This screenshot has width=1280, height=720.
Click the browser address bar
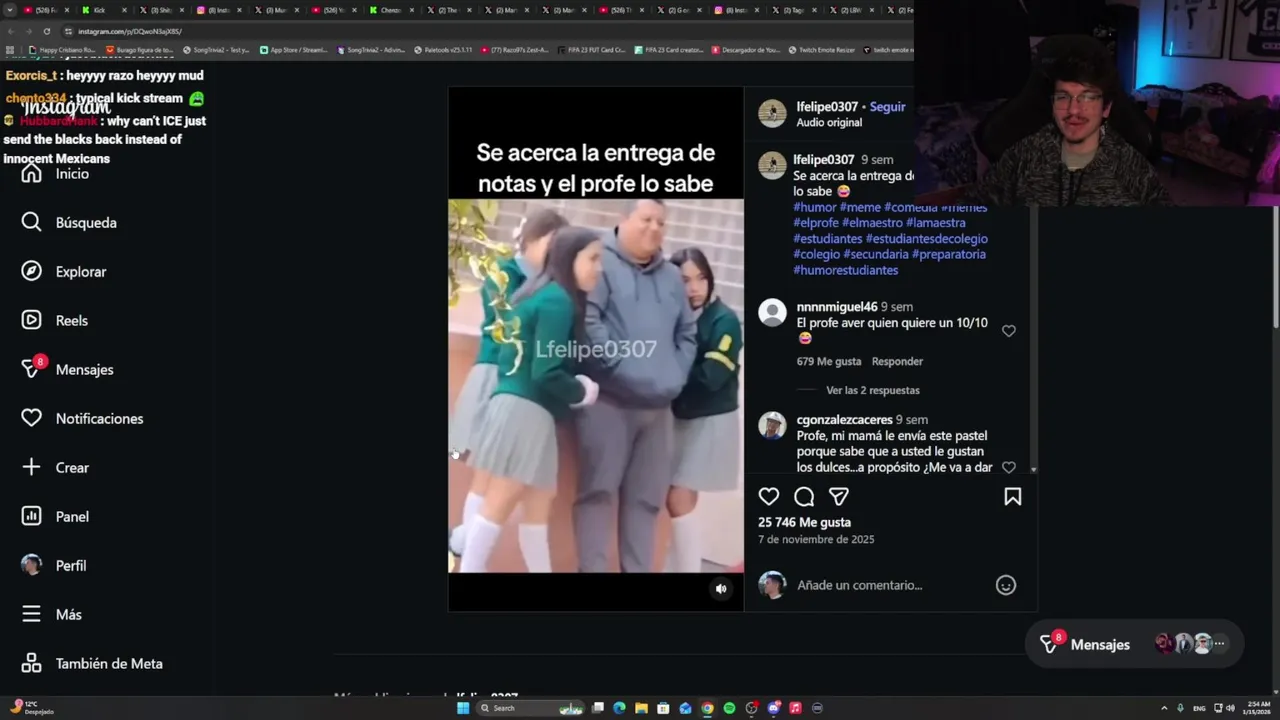(480, 31)
